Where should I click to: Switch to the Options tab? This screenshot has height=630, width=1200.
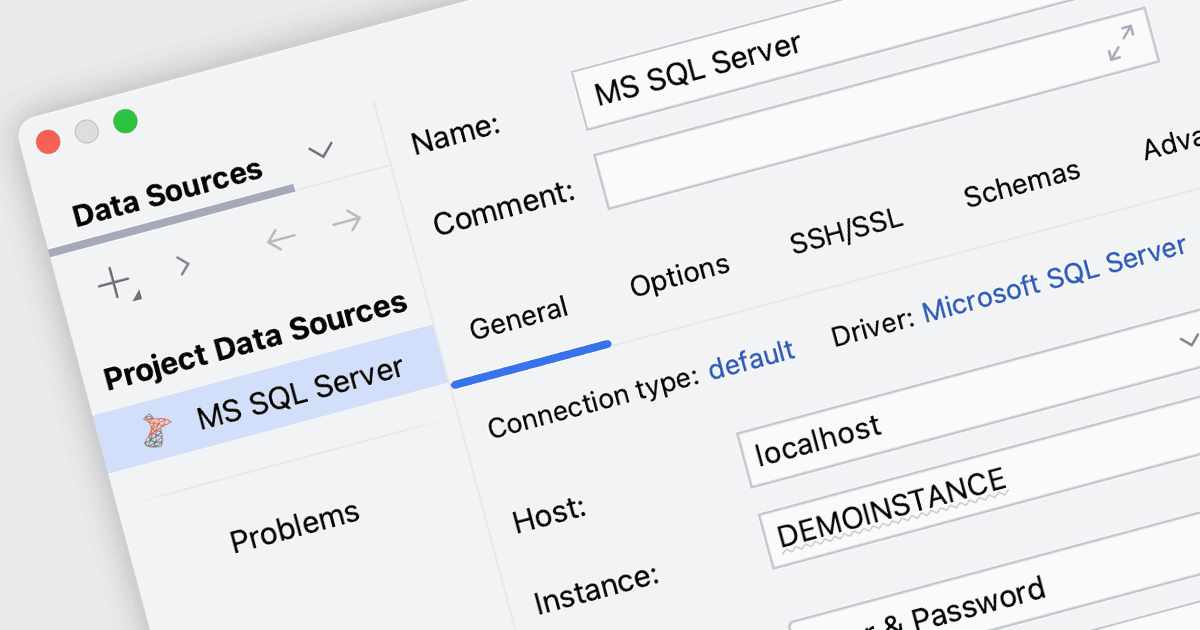click(680, 275)
